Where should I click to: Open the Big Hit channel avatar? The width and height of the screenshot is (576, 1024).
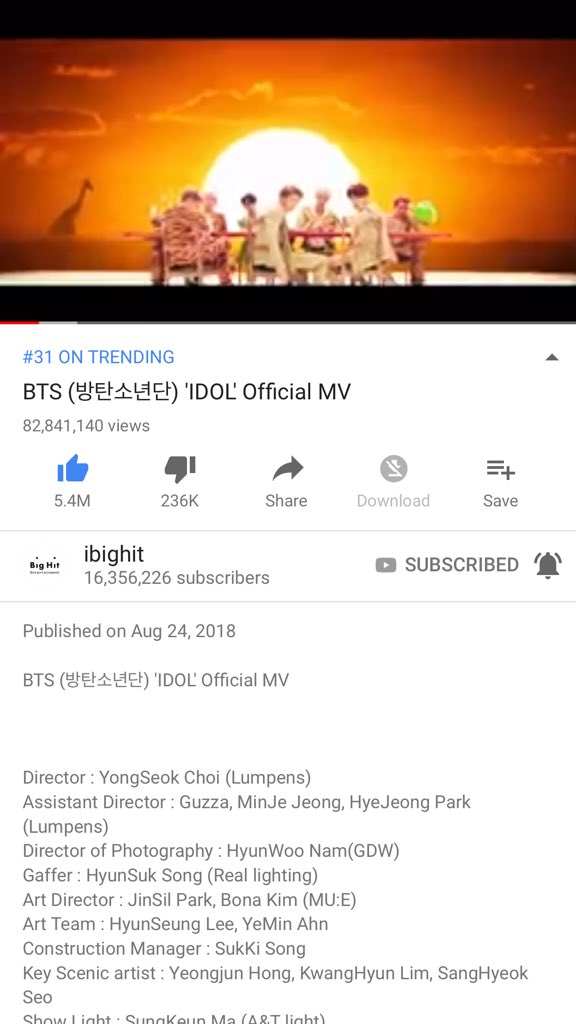(45, 565)
